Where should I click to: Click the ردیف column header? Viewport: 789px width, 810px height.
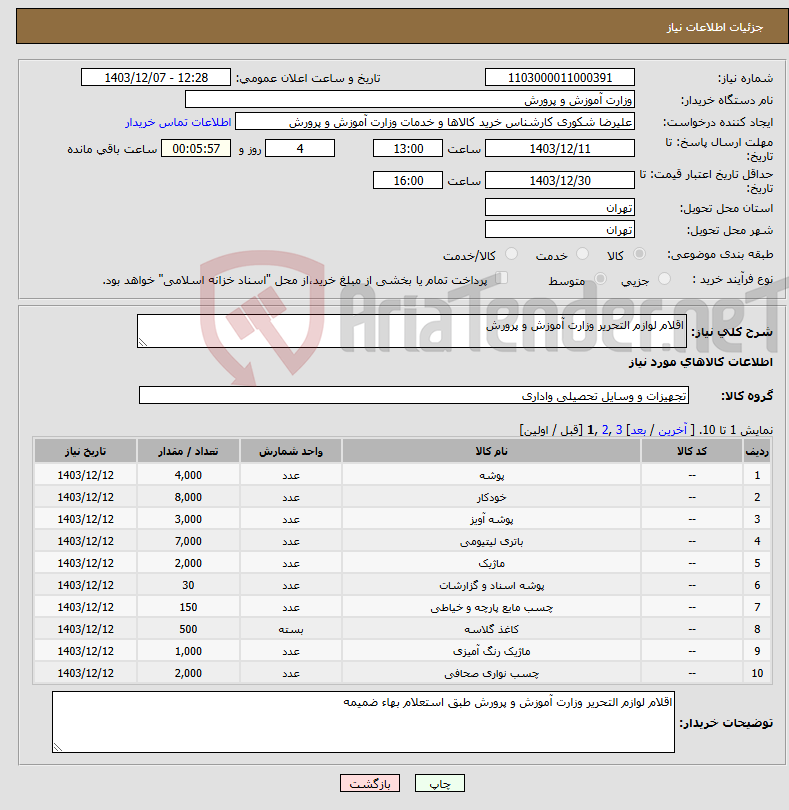click(757, 451)
